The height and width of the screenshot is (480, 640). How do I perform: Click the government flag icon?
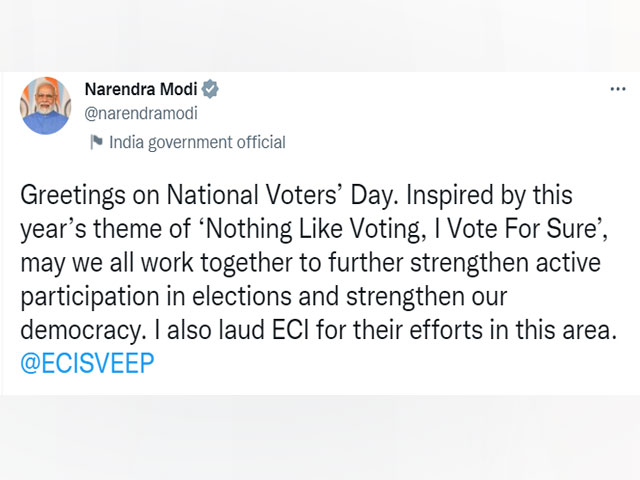(x=96, y=142)
